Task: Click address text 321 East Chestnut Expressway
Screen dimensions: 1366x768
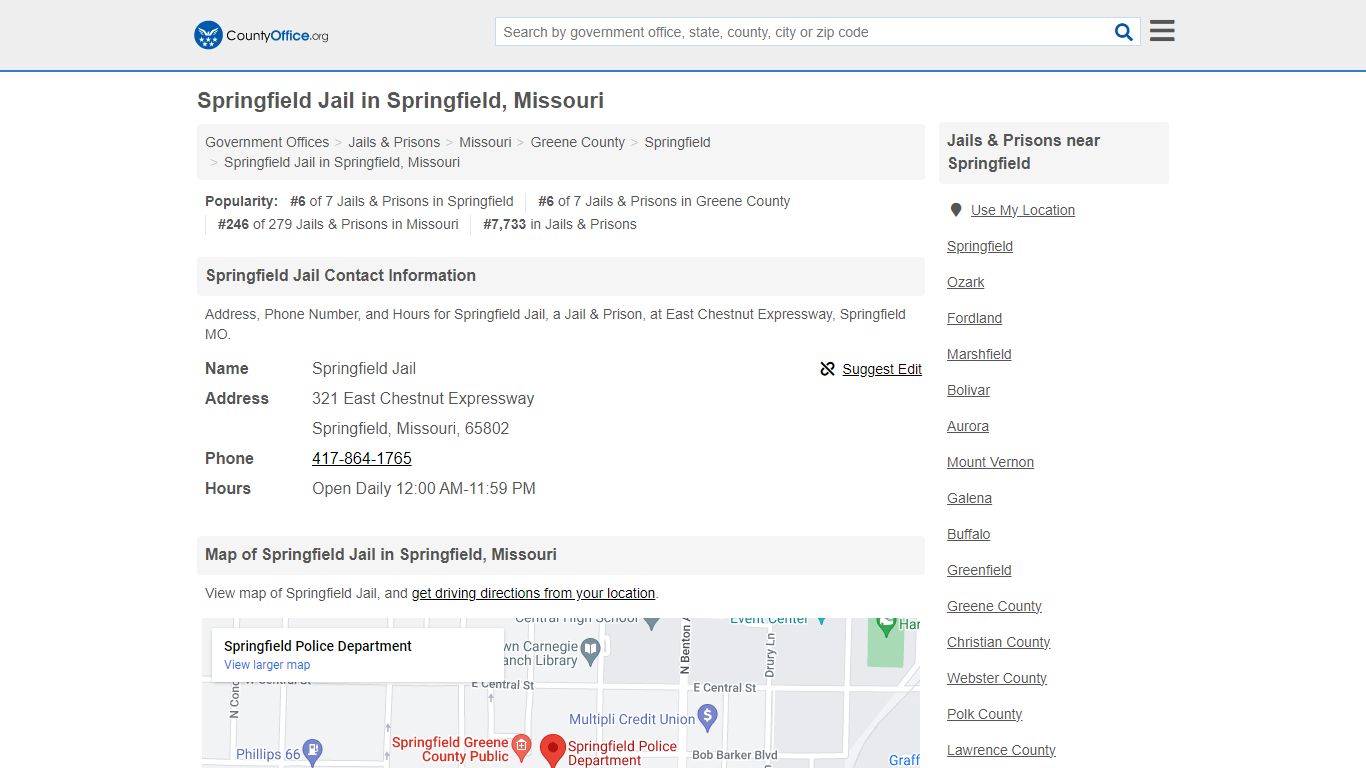Action: pos(423,398)
